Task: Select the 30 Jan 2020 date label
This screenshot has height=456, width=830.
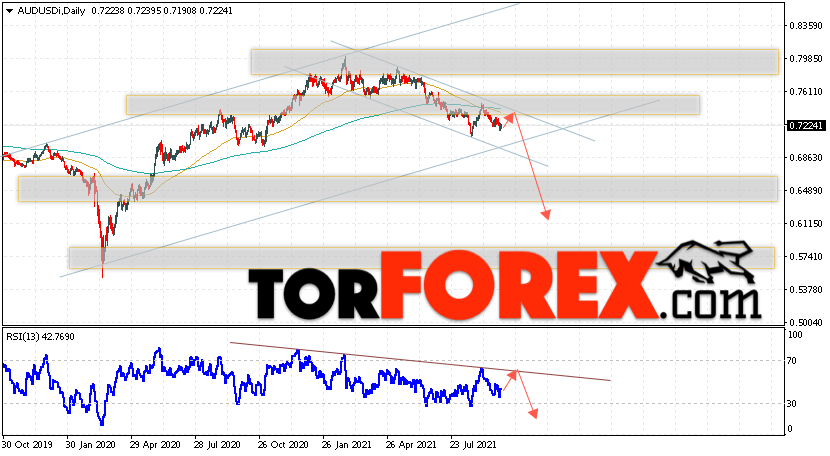Action: click(x=90, y=445)
